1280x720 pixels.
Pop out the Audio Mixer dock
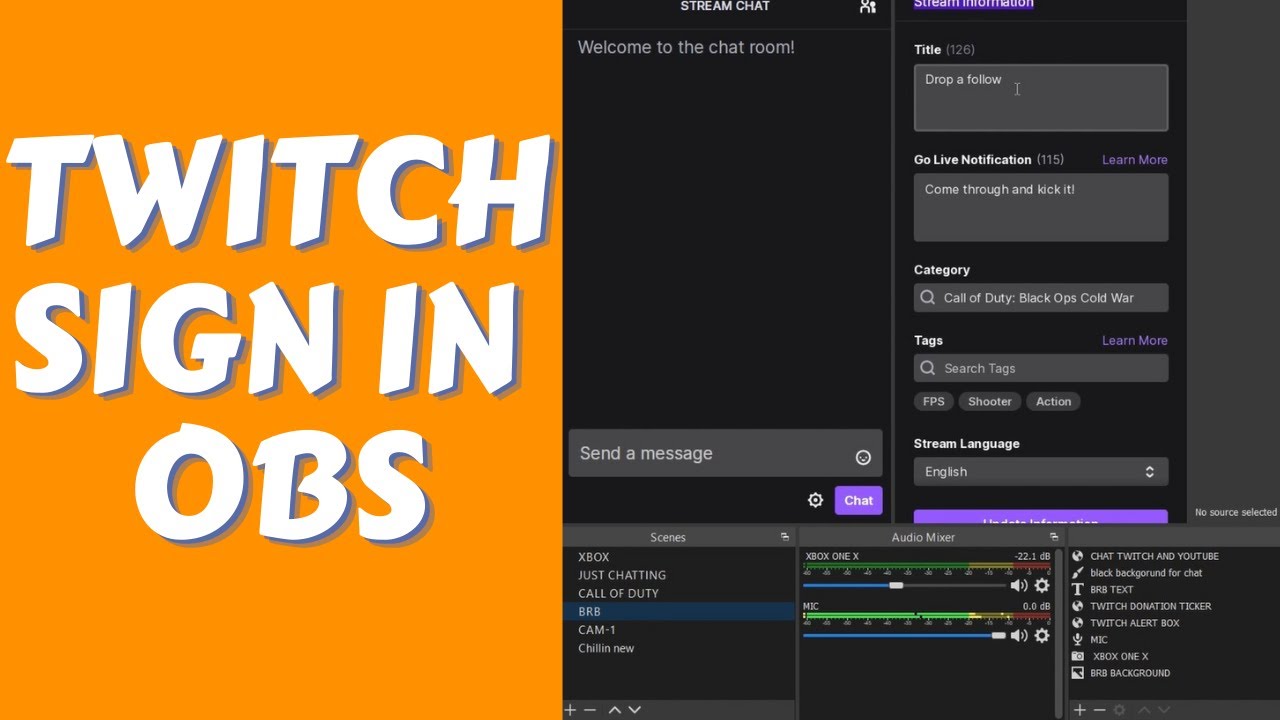coord(1054,537)
